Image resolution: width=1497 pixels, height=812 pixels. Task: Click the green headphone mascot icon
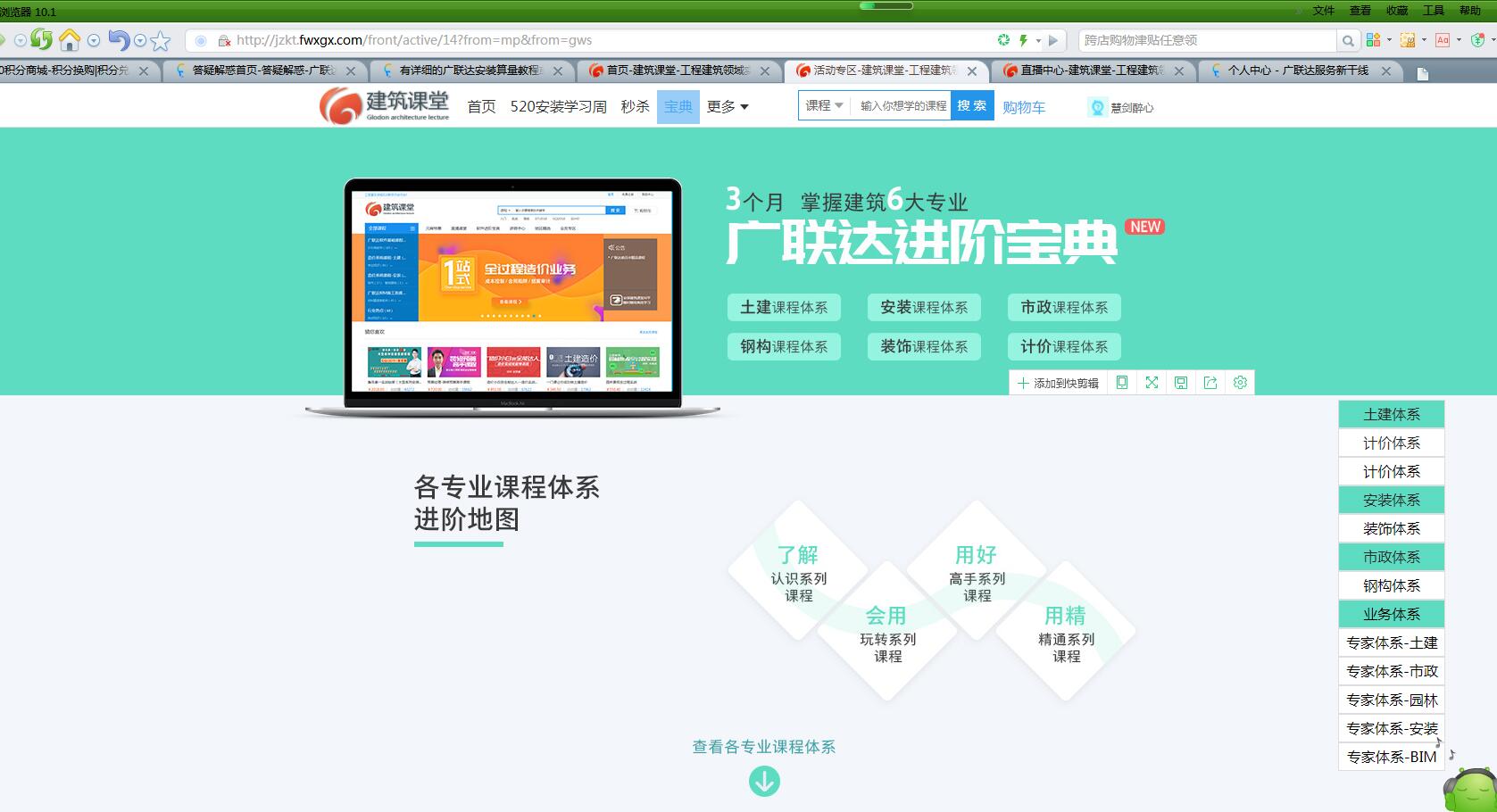1470,790
